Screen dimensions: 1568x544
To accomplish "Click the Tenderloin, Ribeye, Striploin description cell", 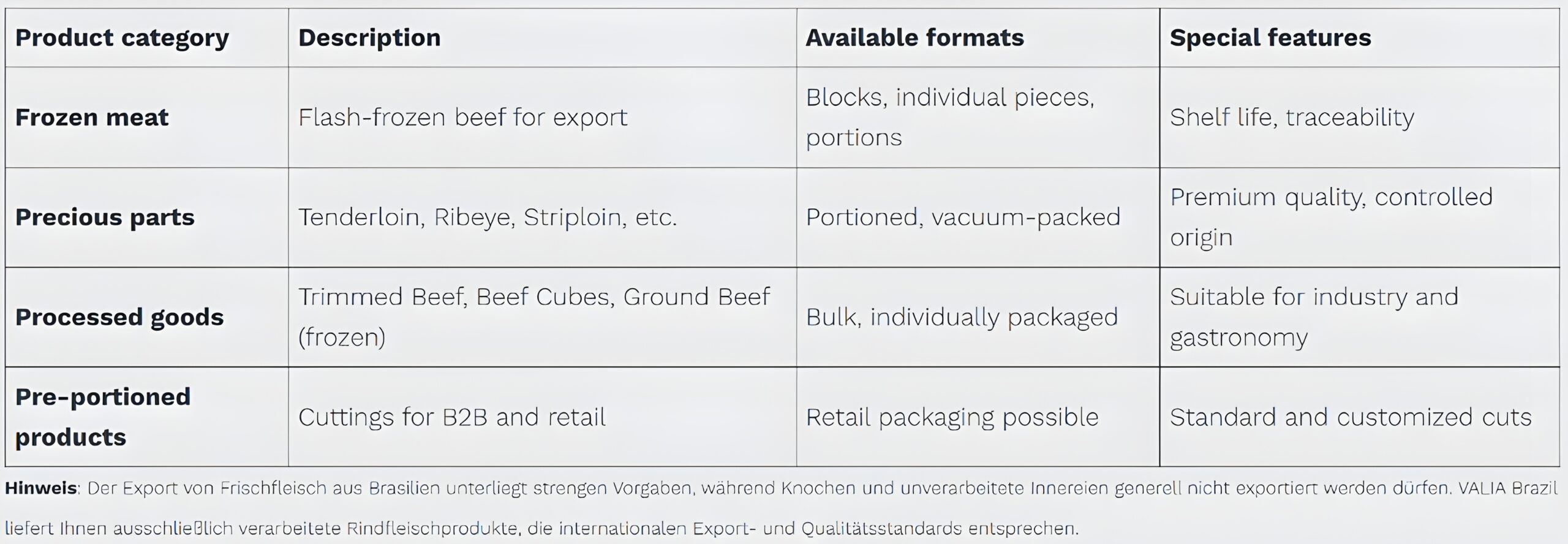I will click(488, 217).
